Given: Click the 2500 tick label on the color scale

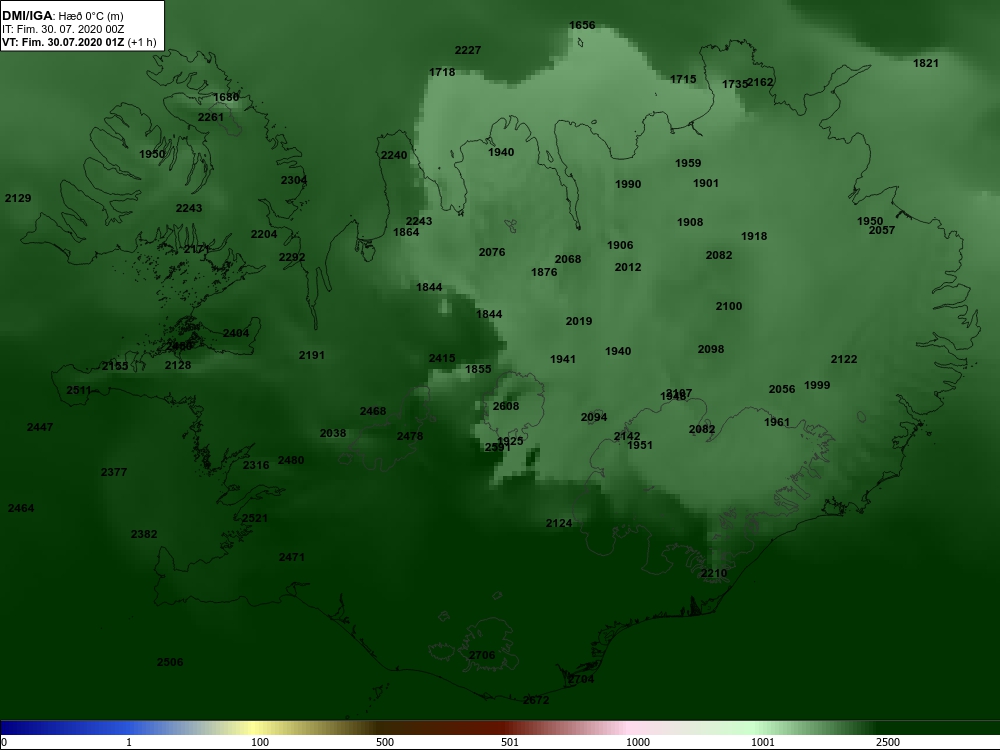Looking at the screenshot, I should click(x=887, y=742).
